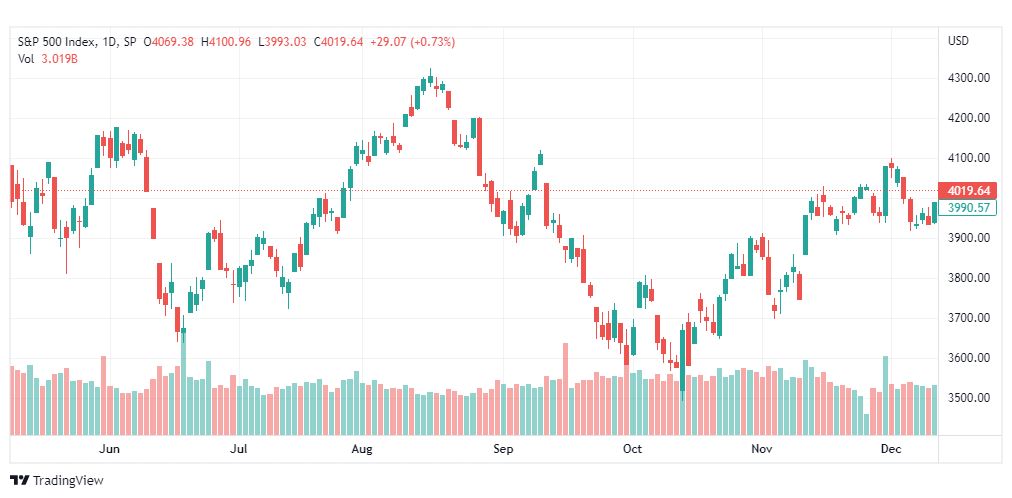Screen dimensions: 1012x498
Task: Click the Vol 3.019B indicator label
Action: (48, 58)
